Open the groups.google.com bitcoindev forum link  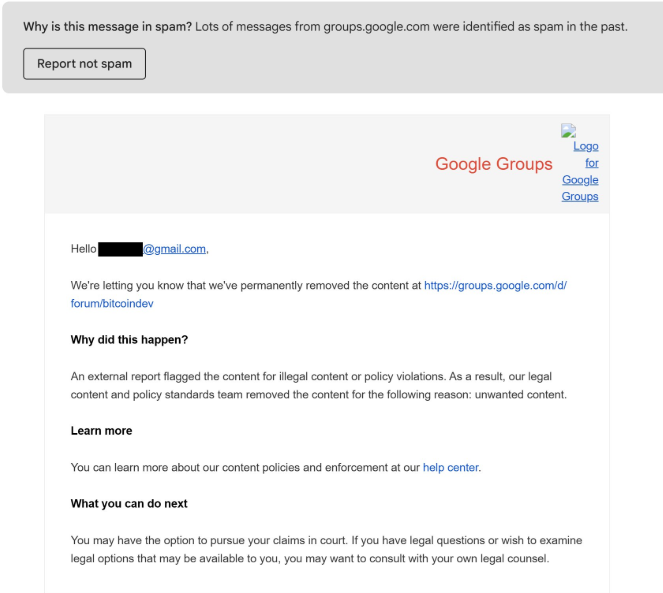coord(495,285)
